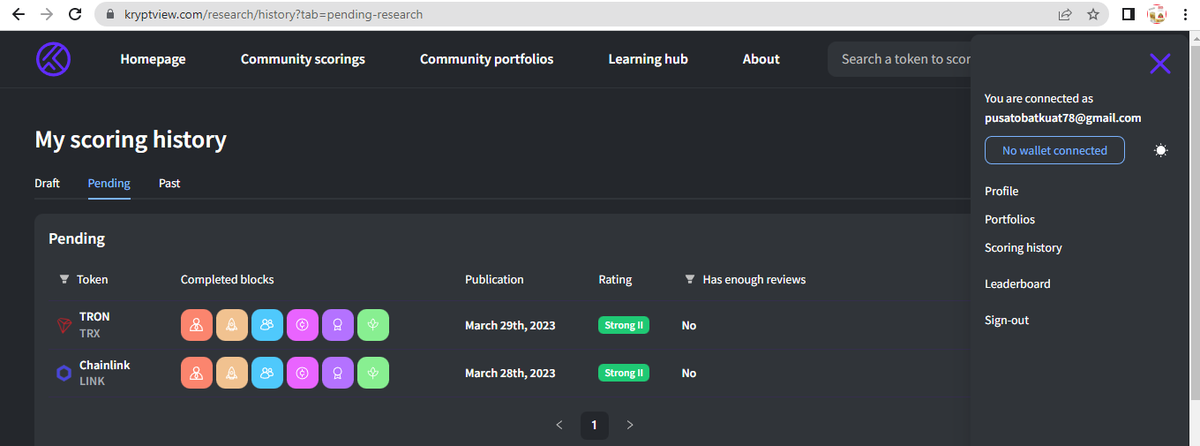Click TRON row's purple award block icon
The image size is (1200, 446).
point(338,325)
